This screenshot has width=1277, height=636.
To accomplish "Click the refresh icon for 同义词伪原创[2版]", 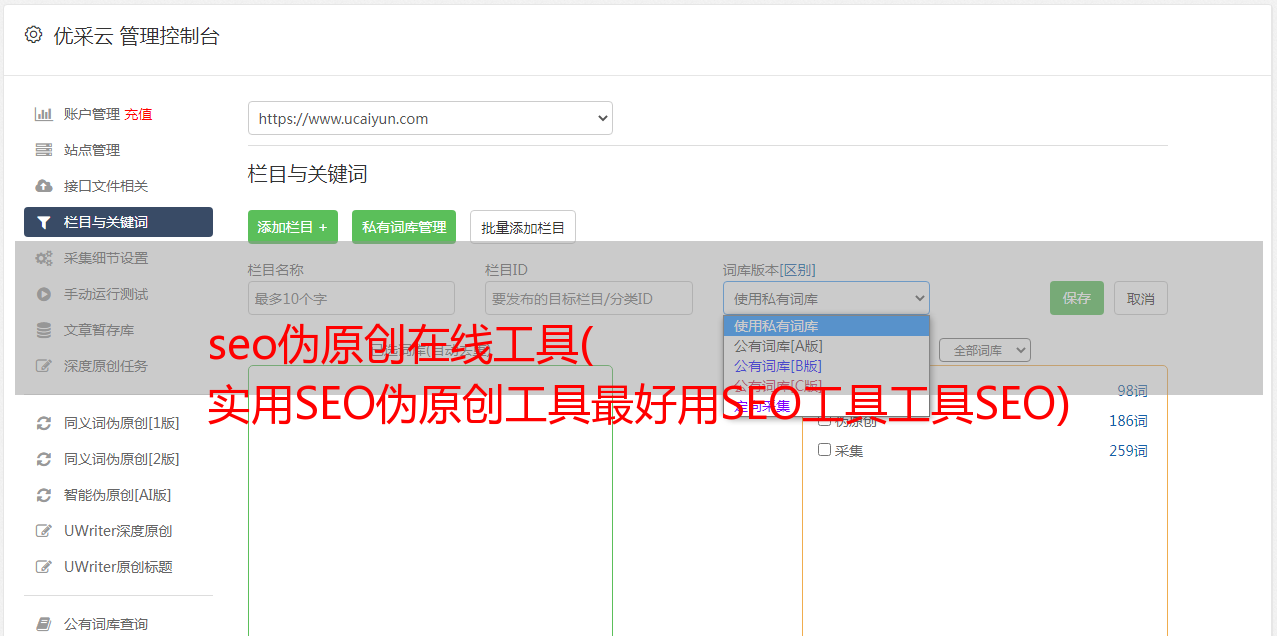I will click(x=44, y=459).
